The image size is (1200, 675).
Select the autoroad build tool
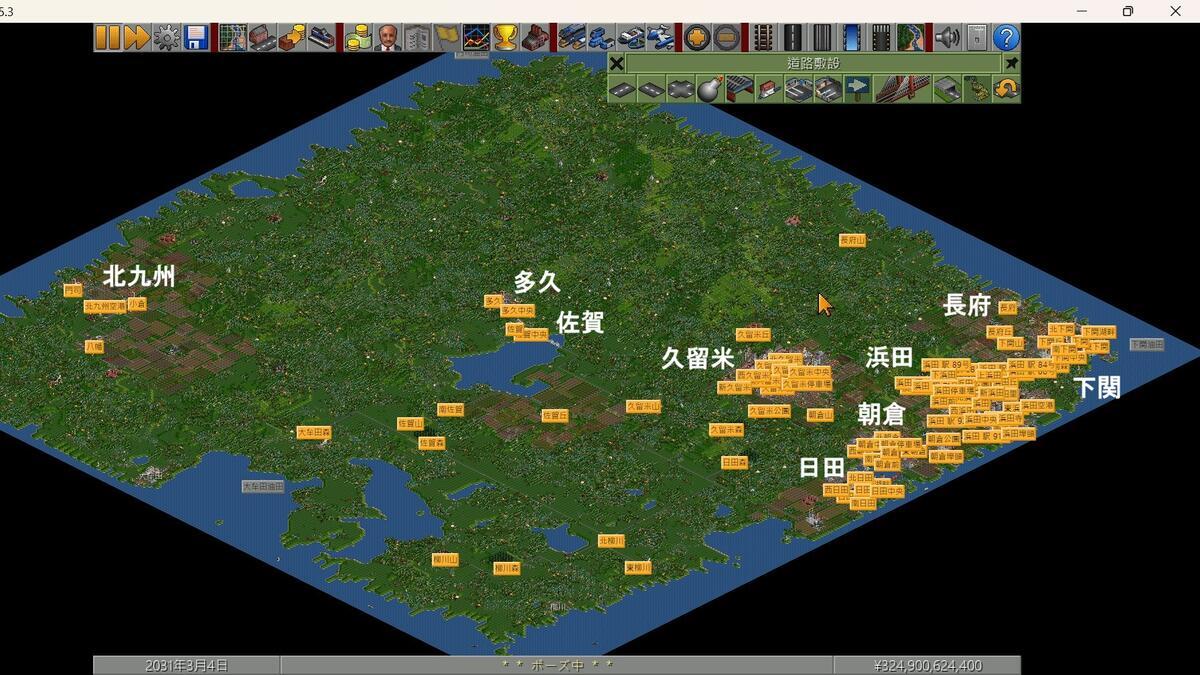coord(680,88)
